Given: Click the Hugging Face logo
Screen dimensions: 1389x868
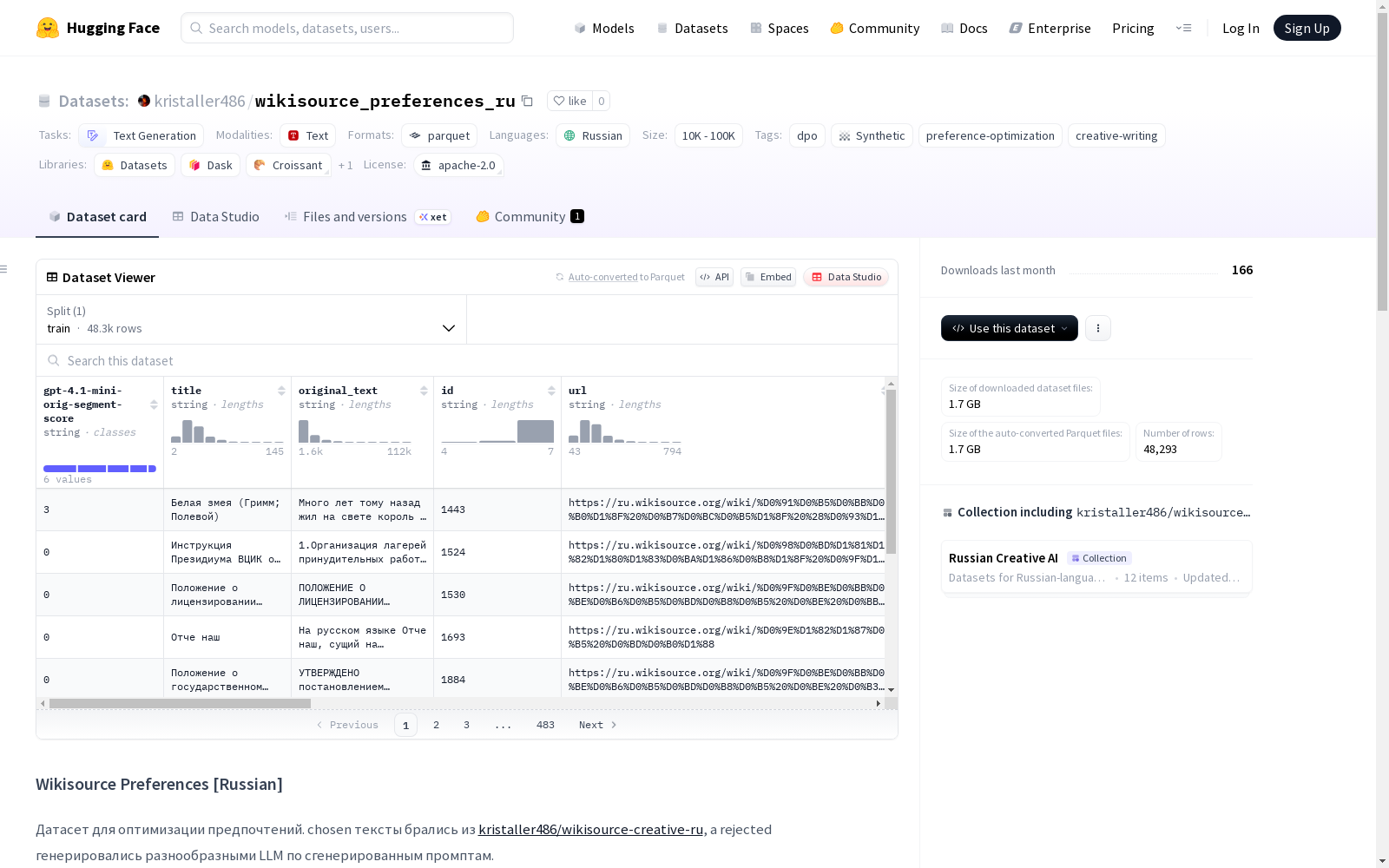Looking at the screenshot, I should click(98, 28).
